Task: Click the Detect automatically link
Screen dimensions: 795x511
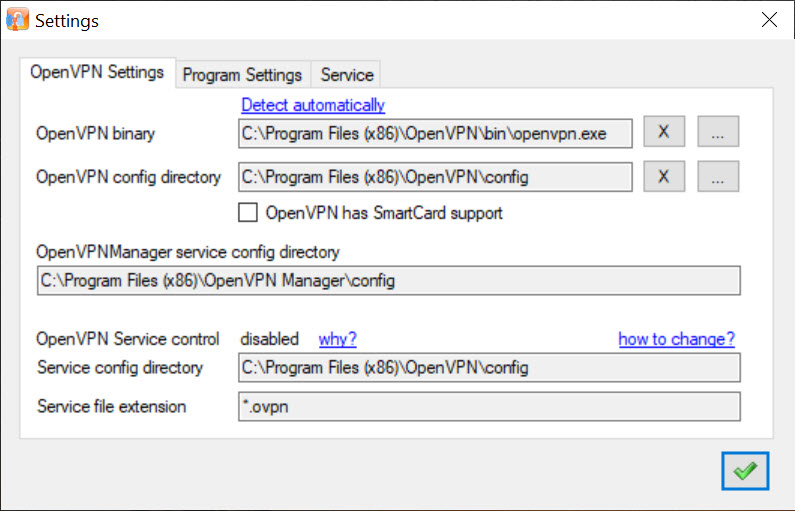Action: click(313, 105)
